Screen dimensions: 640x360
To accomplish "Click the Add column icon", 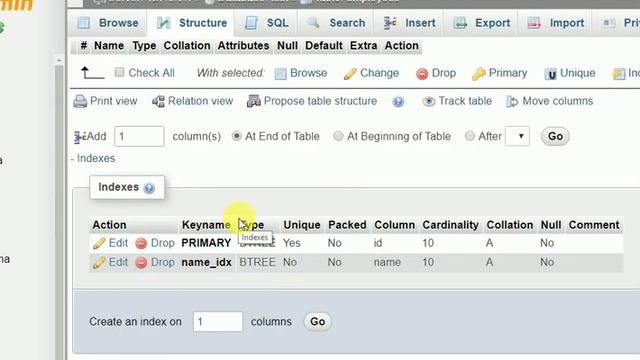I will (x=80, y=137).
